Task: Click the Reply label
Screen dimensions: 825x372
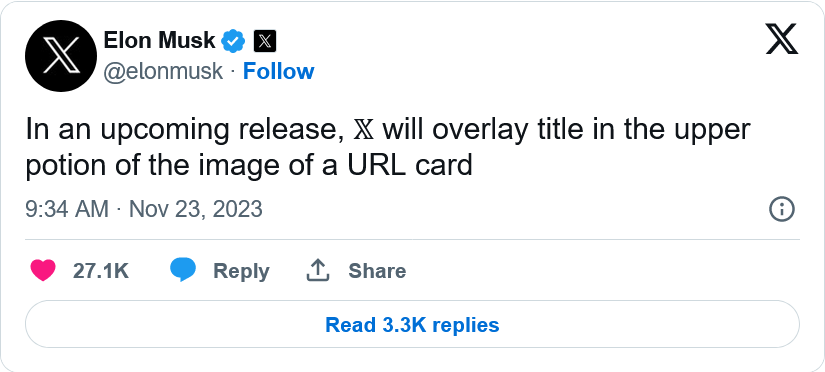Action: [241, 271]
